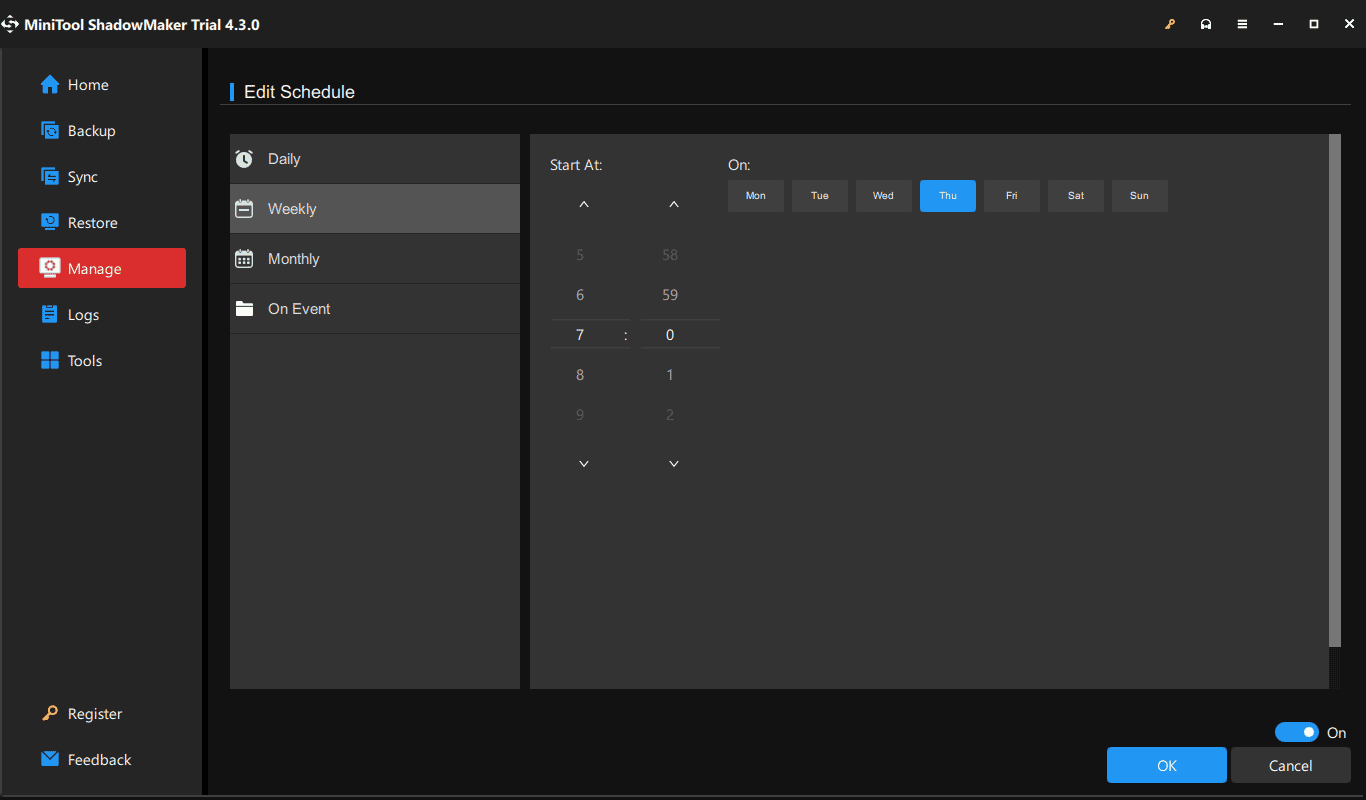This screenshot has height=800, width=1366.
Task: Select Wed as backup day
Action: tap(884, 196)
